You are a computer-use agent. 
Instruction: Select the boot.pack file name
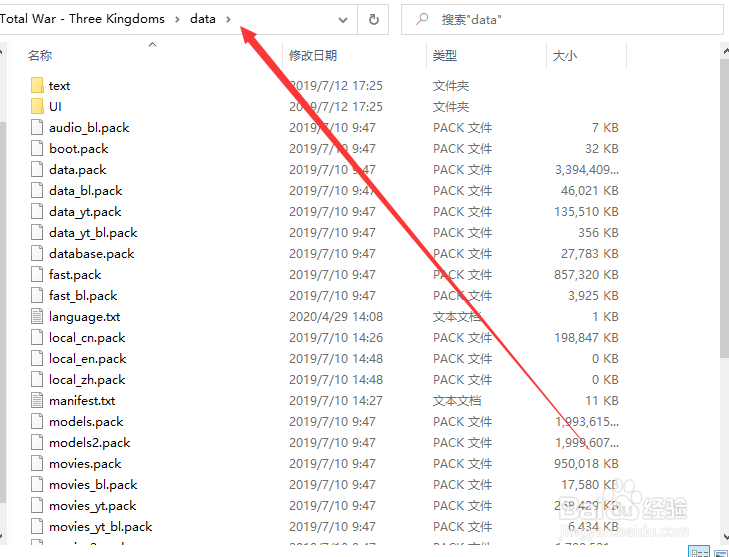(x=79, y=149)
